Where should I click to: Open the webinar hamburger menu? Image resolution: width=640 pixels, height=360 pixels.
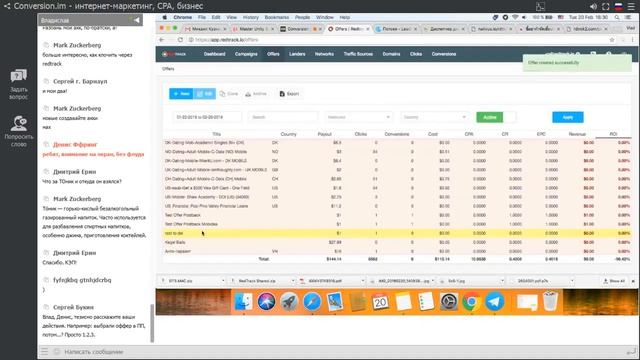631,7
